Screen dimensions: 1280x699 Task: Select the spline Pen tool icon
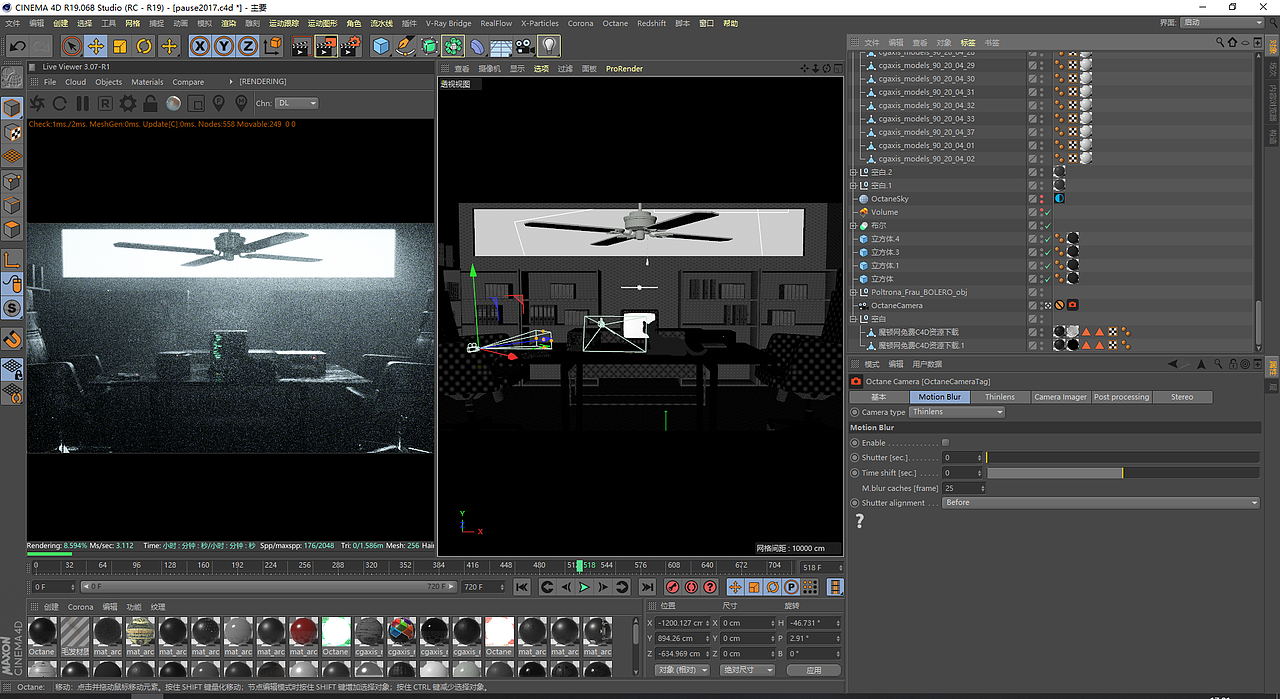pyautogui.click(x=405, y=46)
